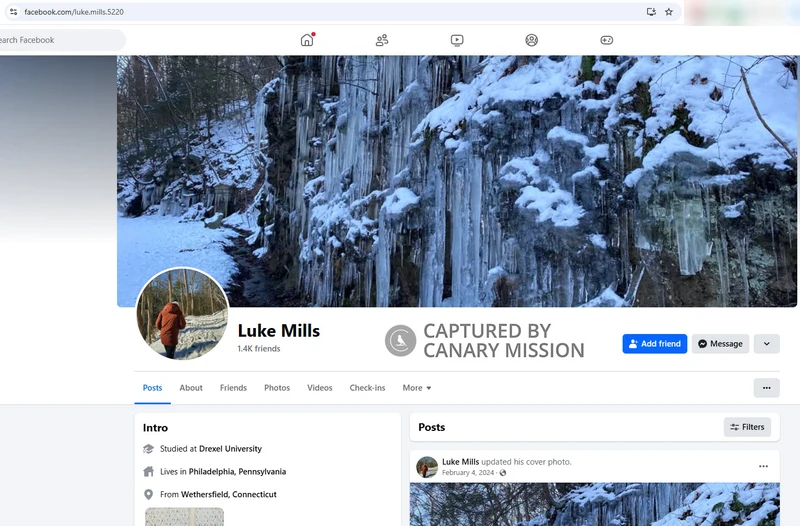
Task: Open the Gaming controller icon
Action: 607,40
